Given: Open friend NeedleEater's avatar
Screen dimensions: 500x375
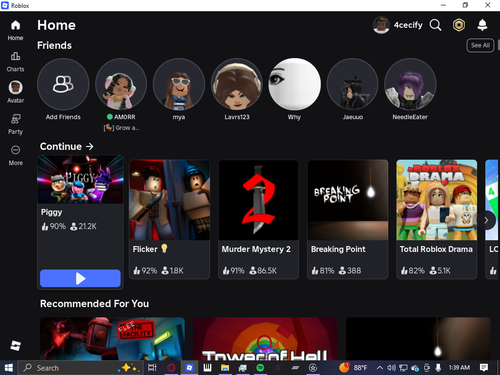Looking at the screenshot, I should [x=410, y=84].
